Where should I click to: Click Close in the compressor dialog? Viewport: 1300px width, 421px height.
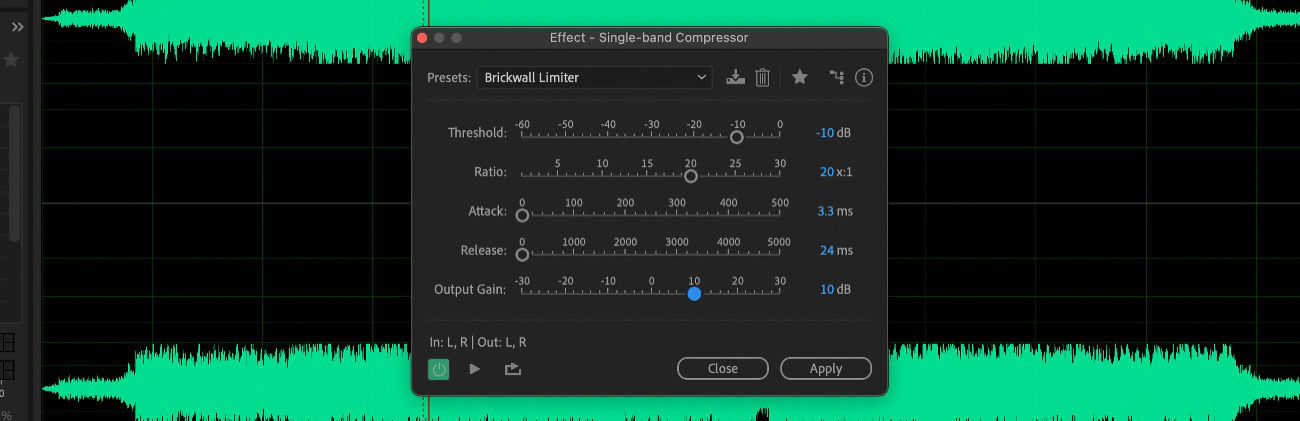click(723, 369)
